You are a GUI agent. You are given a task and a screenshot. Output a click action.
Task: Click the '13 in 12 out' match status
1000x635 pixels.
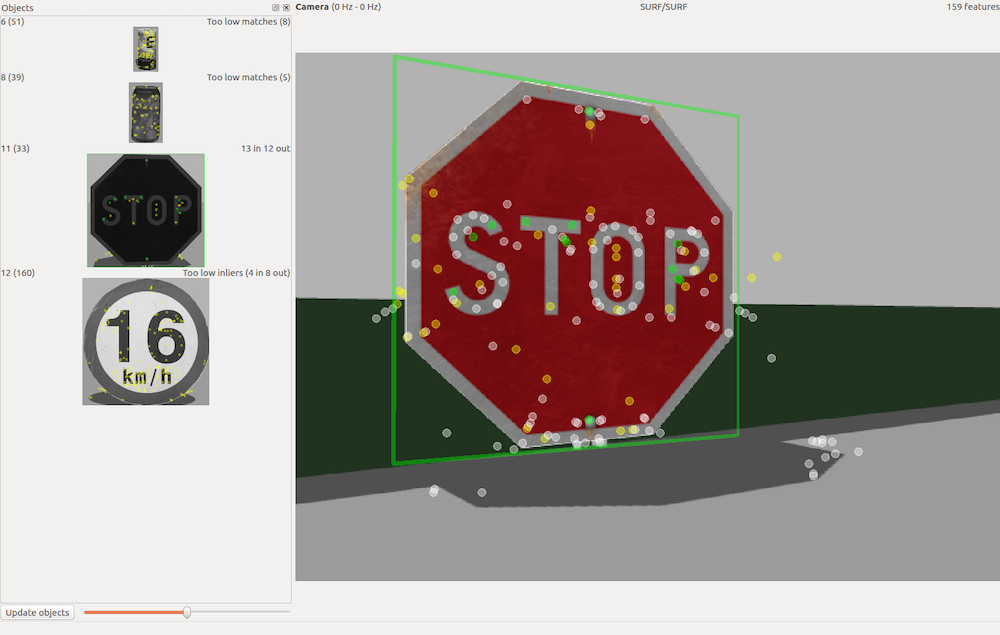265,148
